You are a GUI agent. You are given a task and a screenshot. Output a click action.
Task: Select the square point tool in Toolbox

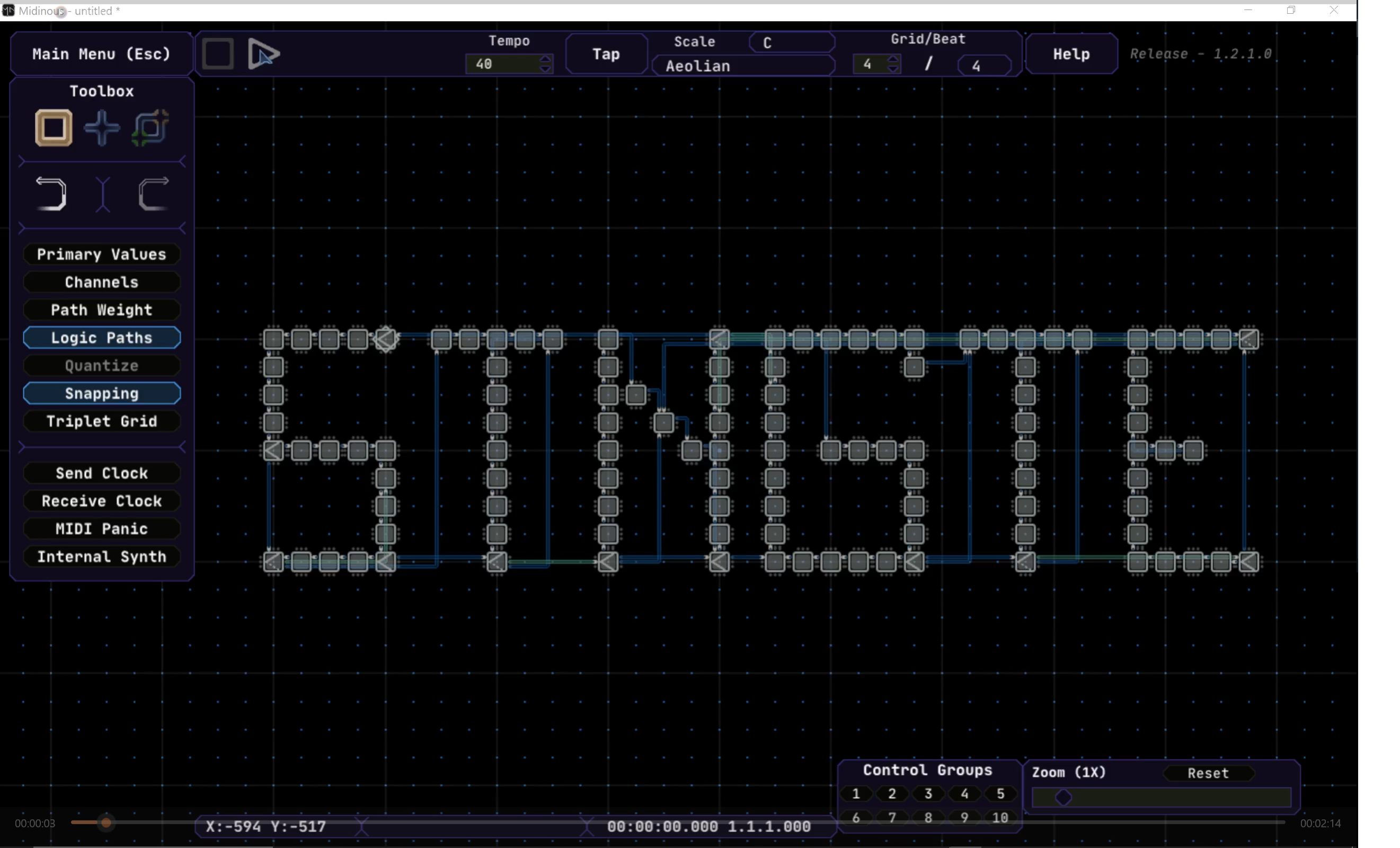[x=54, y=128]
